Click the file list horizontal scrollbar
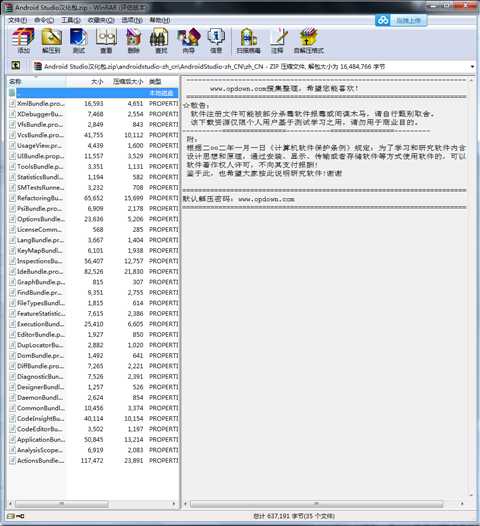Viewport: 480px width, 526px height. pyautogui.click(x=62, y=504)
